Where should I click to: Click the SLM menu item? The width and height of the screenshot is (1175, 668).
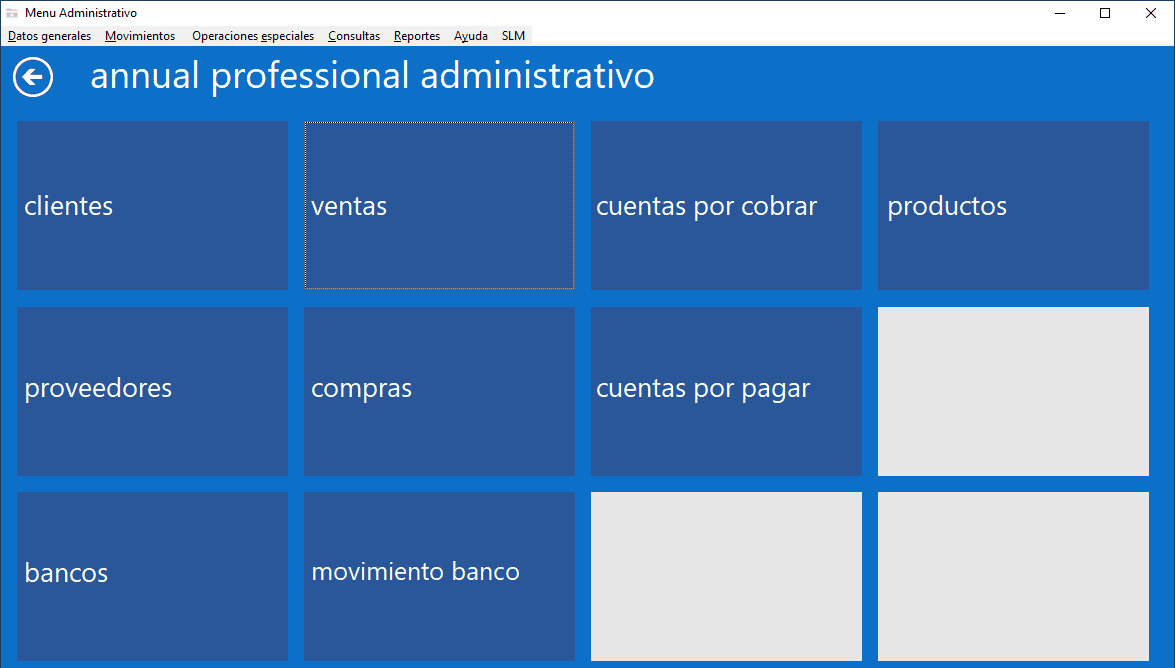[513, 36]
